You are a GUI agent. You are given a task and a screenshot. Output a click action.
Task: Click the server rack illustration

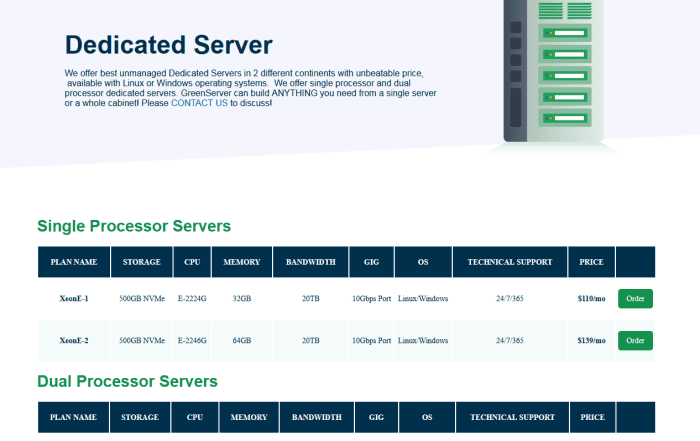(x=552, y=70)
